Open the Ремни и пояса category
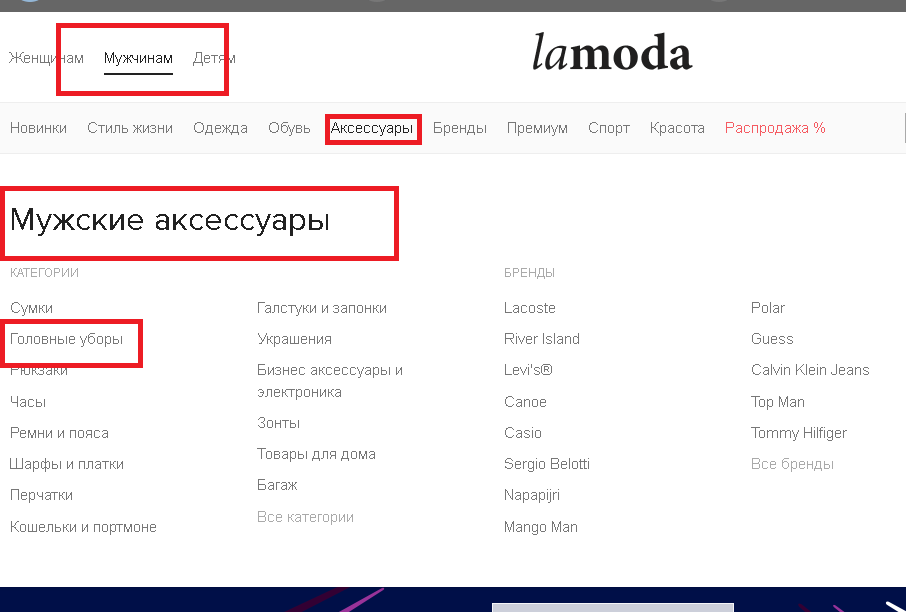 tap(59, 433)
